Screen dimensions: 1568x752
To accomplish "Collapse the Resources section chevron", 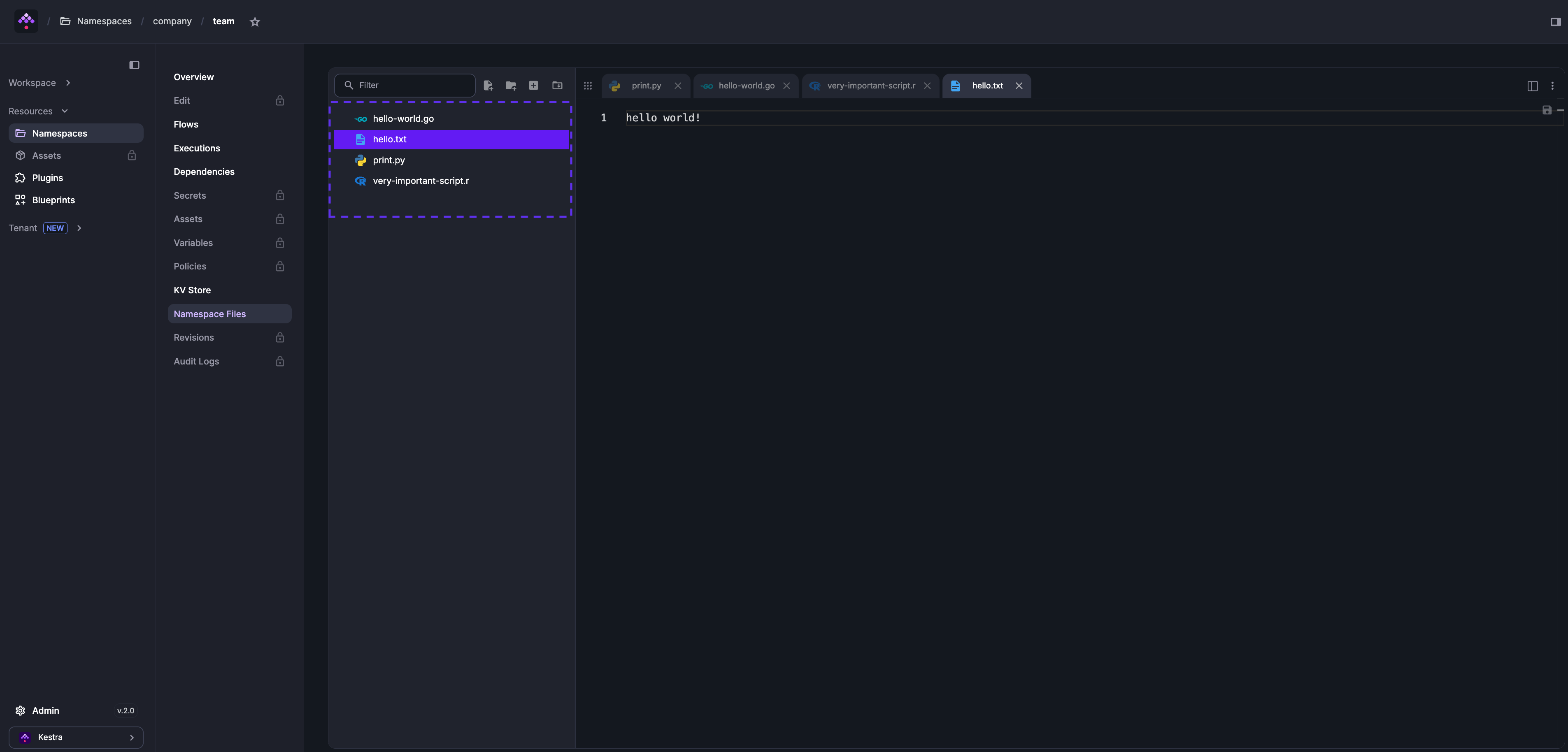I will (65, 111).
